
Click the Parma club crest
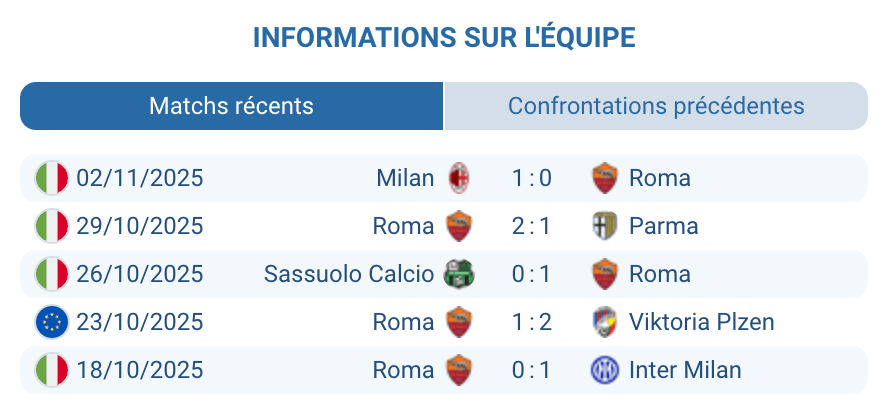pyautogui.click(x=604, y=226)
